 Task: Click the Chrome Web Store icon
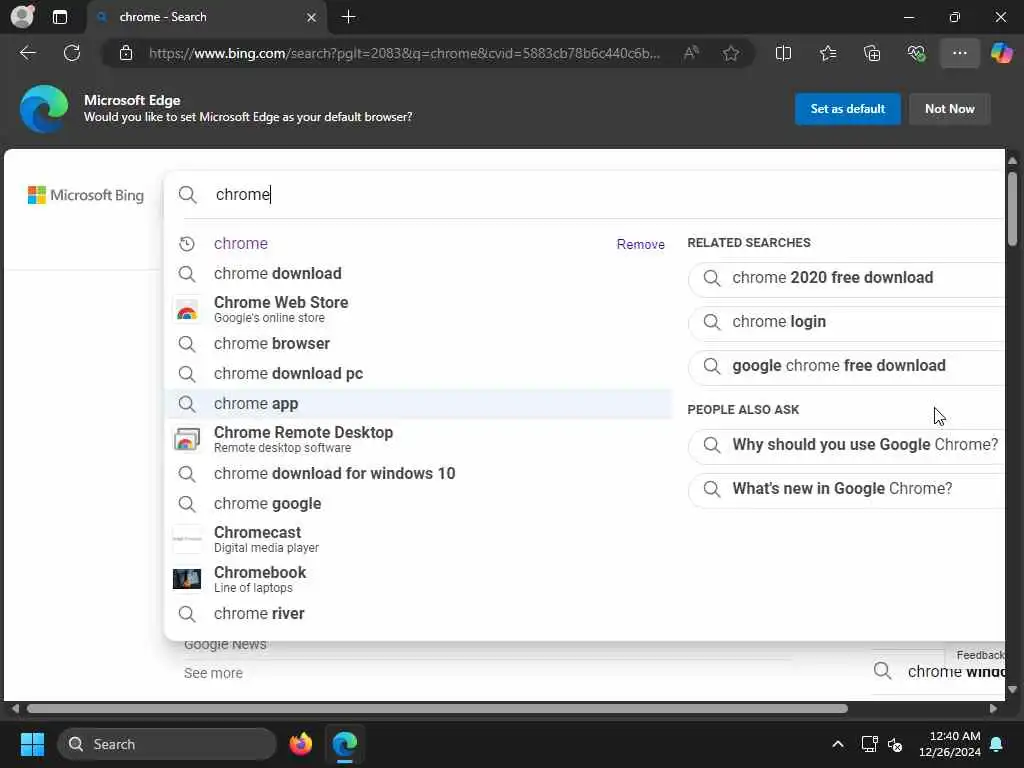point(187,310)
